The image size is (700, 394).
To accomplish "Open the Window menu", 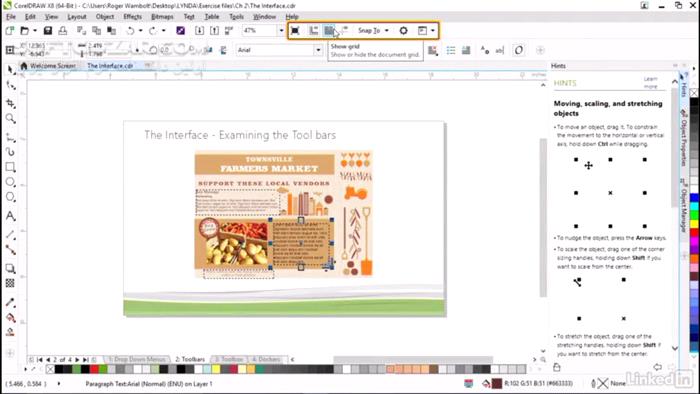I will [265, 17].
